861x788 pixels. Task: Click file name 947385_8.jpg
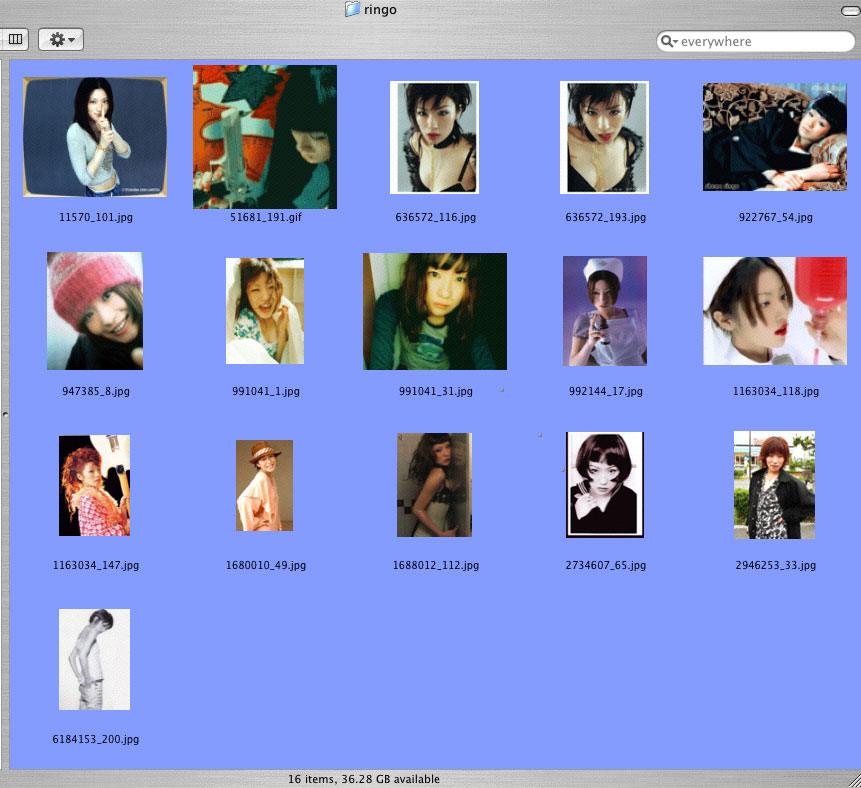pos(96,391)
